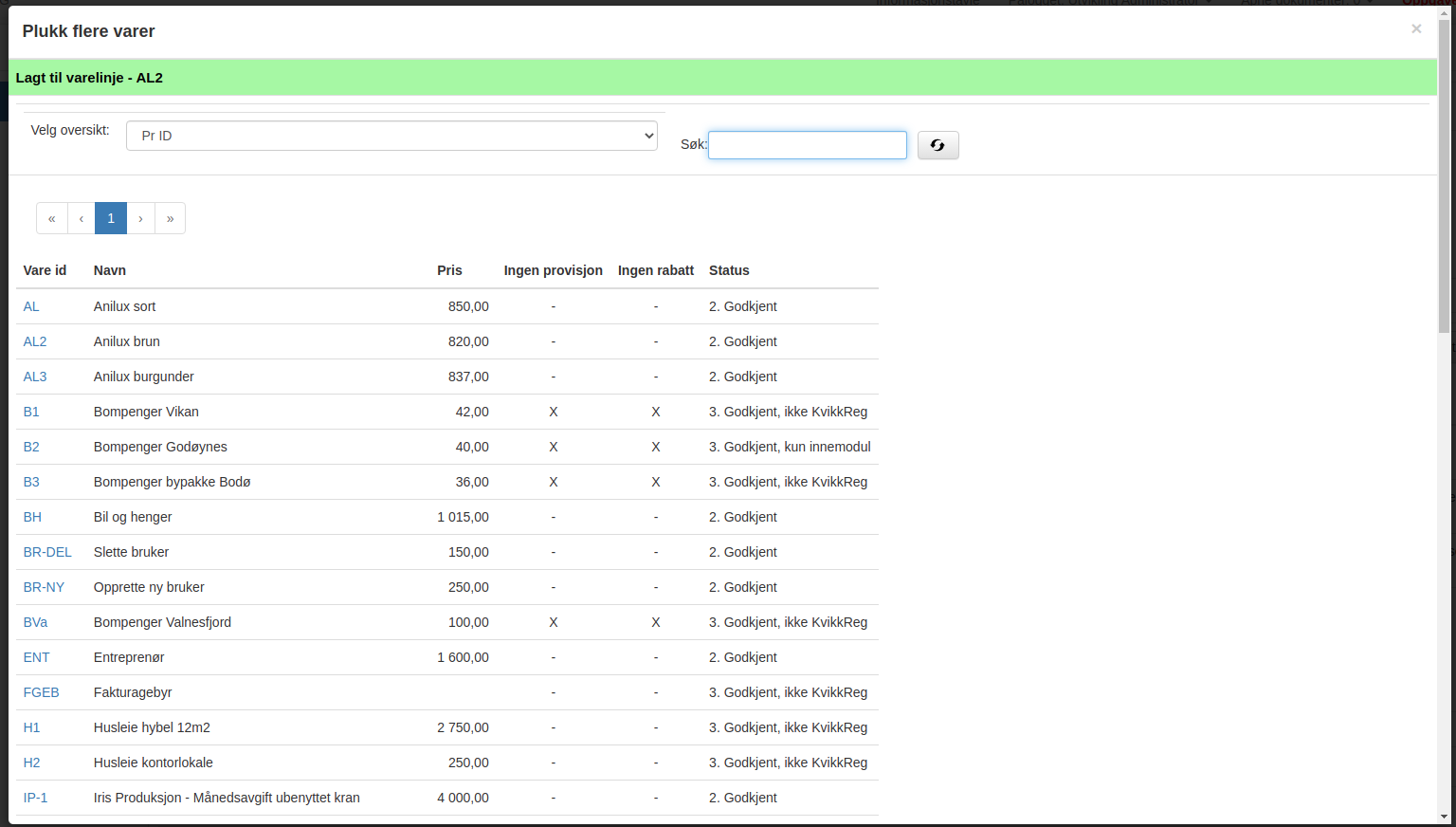Add BR-DEL Slette bruker item
1456x827 pixels.
[47, 552]
